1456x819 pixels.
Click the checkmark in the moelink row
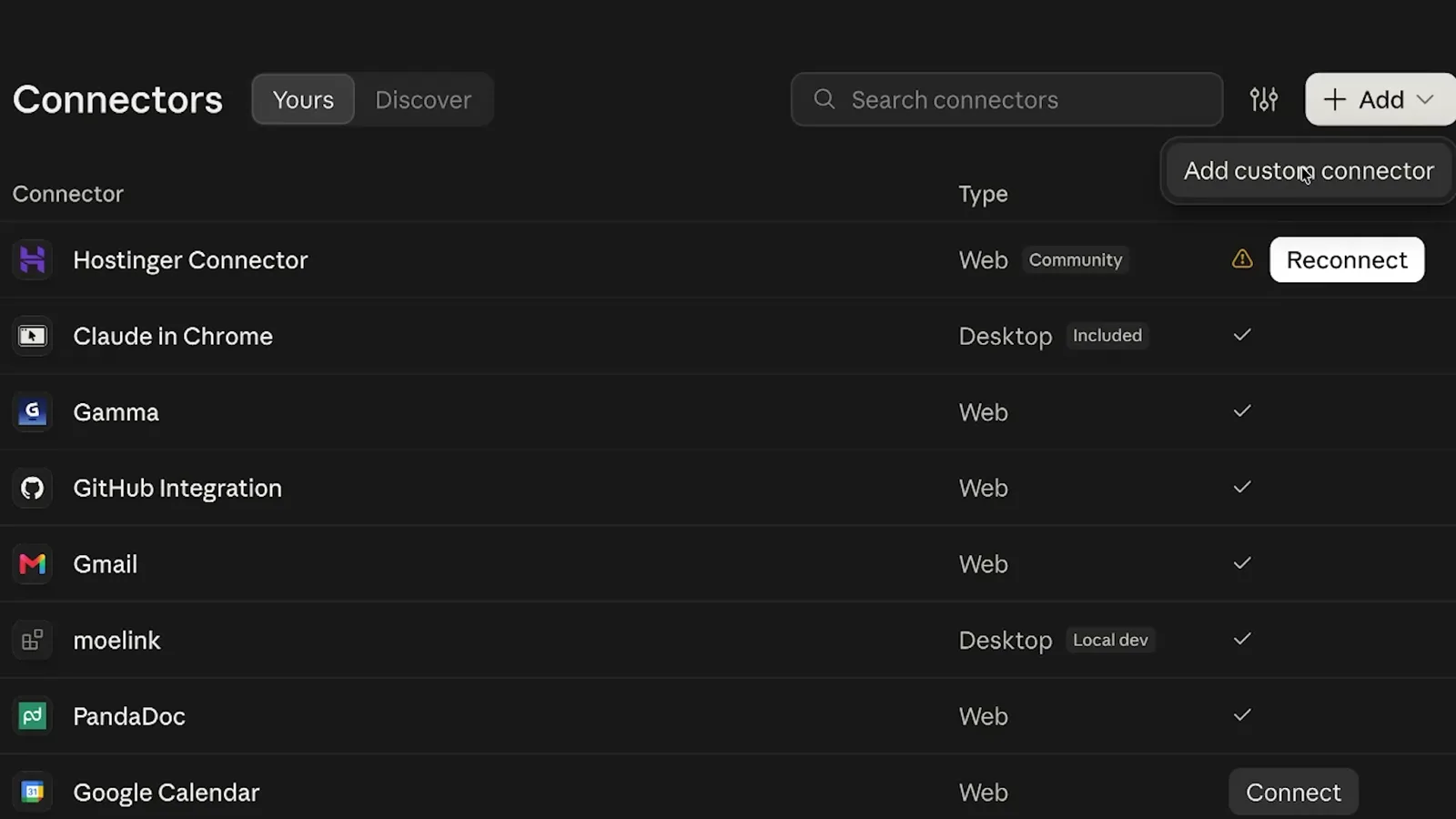[x=1242, y=639]
